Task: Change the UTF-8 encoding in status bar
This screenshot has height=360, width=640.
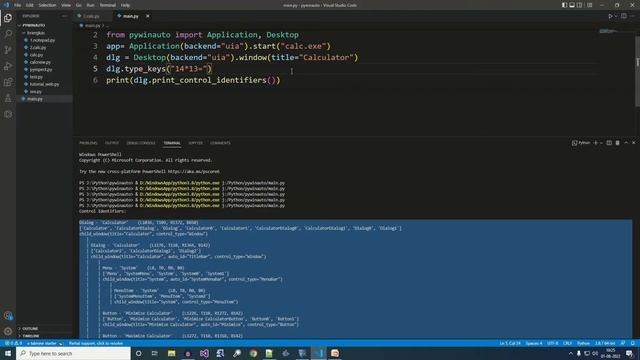Action: coord(552,343)
